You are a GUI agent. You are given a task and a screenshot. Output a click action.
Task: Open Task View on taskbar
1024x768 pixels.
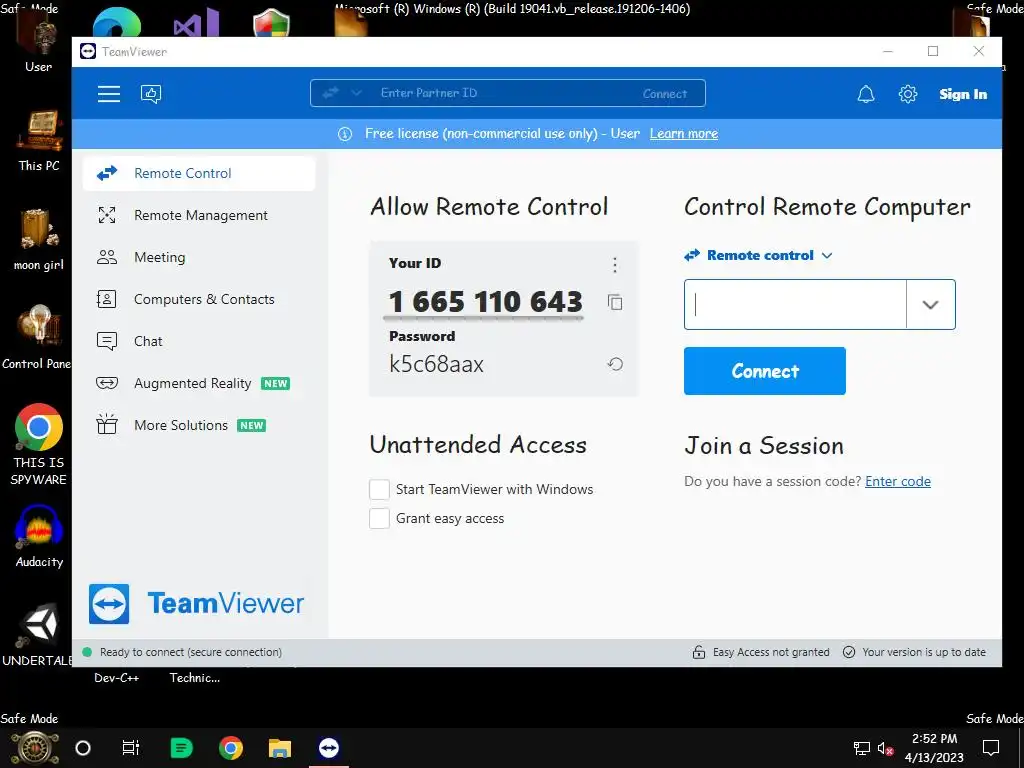131,748
